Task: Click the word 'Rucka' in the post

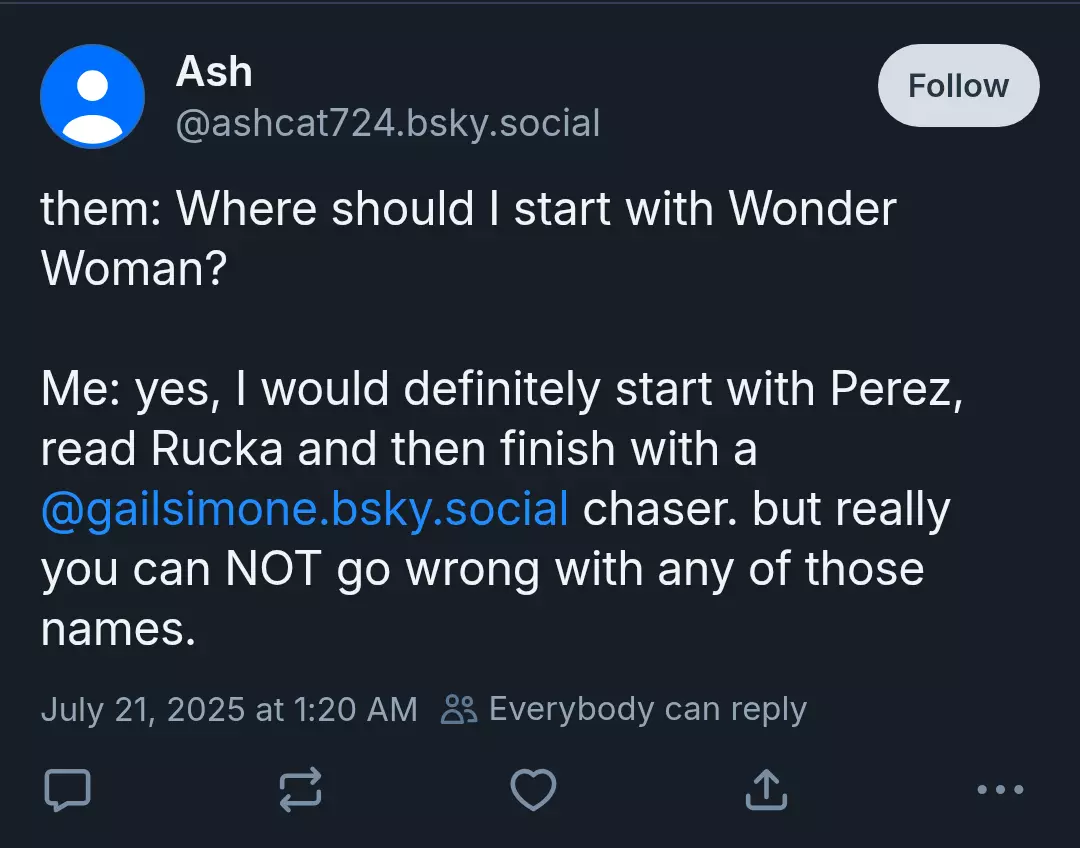Action: [x=216, y=449]
